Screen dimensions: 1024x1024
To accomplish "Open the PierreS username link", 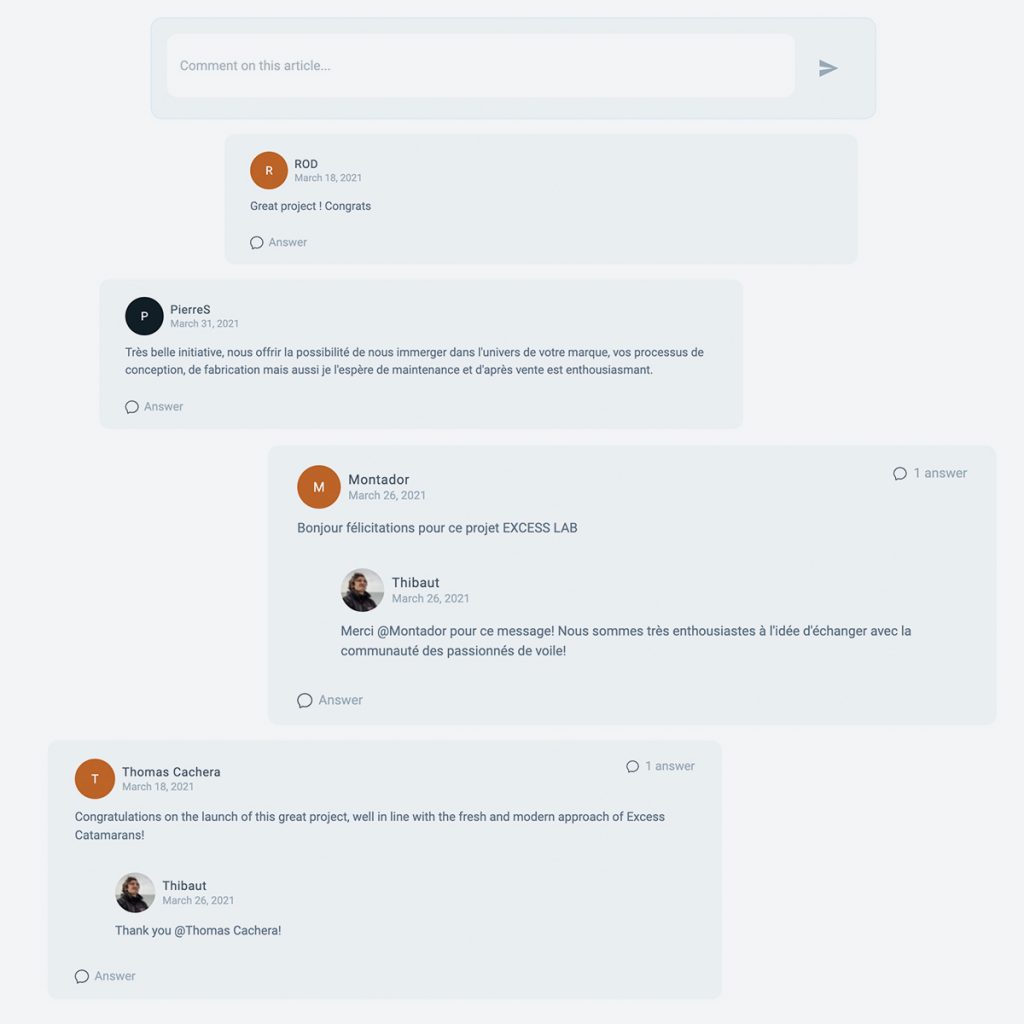I will pos(190,310).
